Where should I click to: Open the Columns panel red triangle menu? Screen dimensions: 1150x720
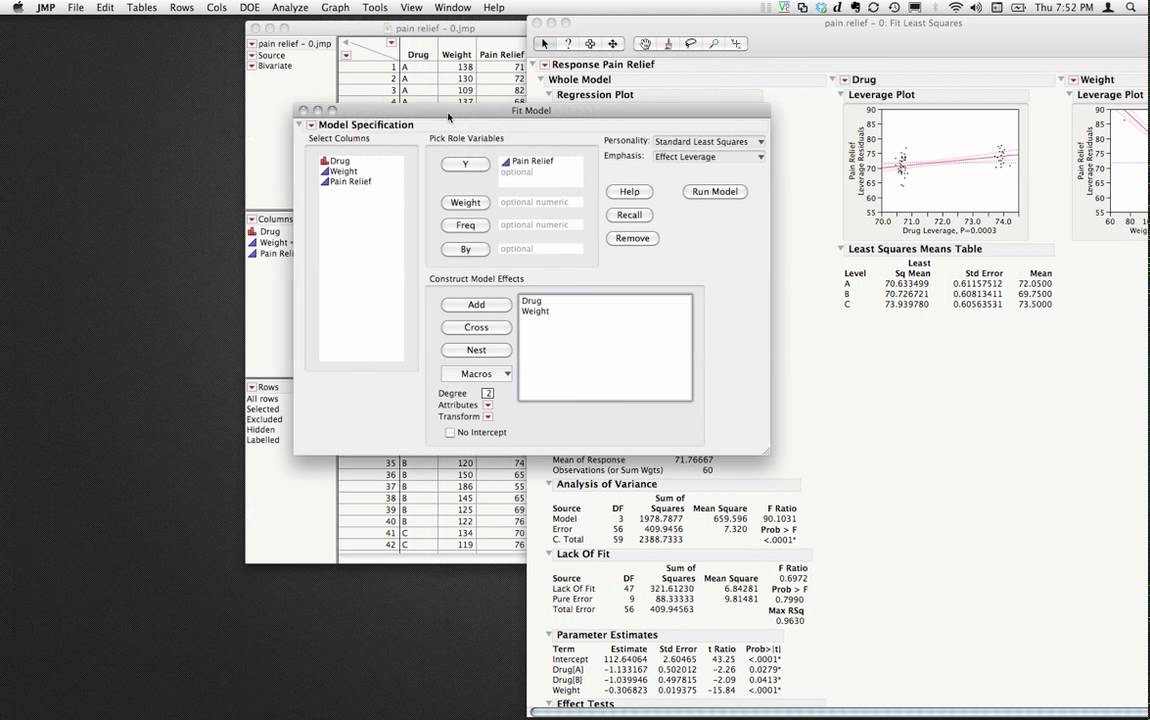click(x=252, y=219)
